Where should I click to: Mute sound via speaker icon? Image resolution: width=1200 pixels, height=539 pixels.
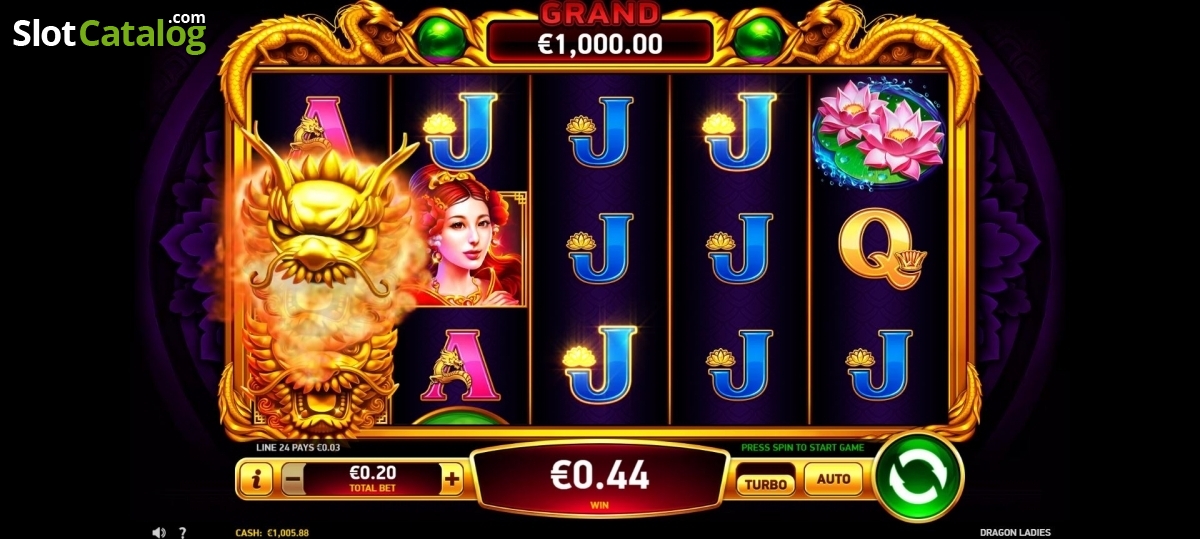tap(158, 532)
